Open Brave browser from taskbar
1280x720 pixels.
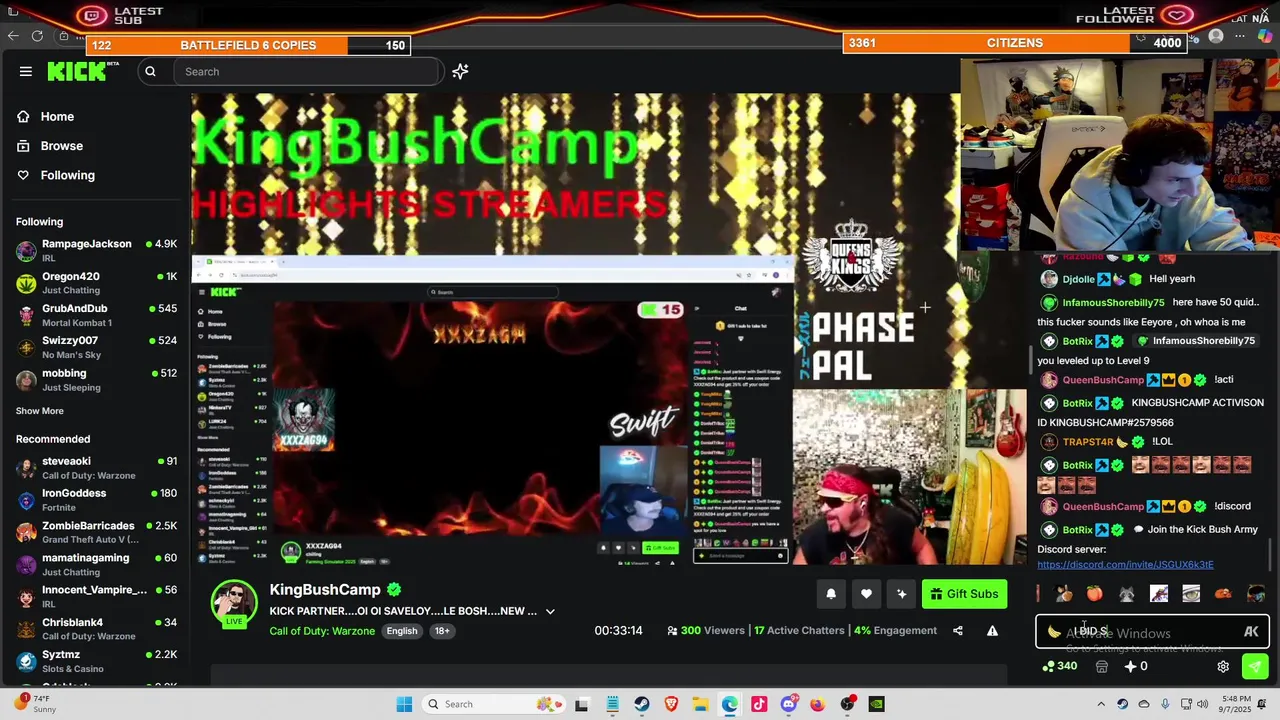click(x=671, y=704)
